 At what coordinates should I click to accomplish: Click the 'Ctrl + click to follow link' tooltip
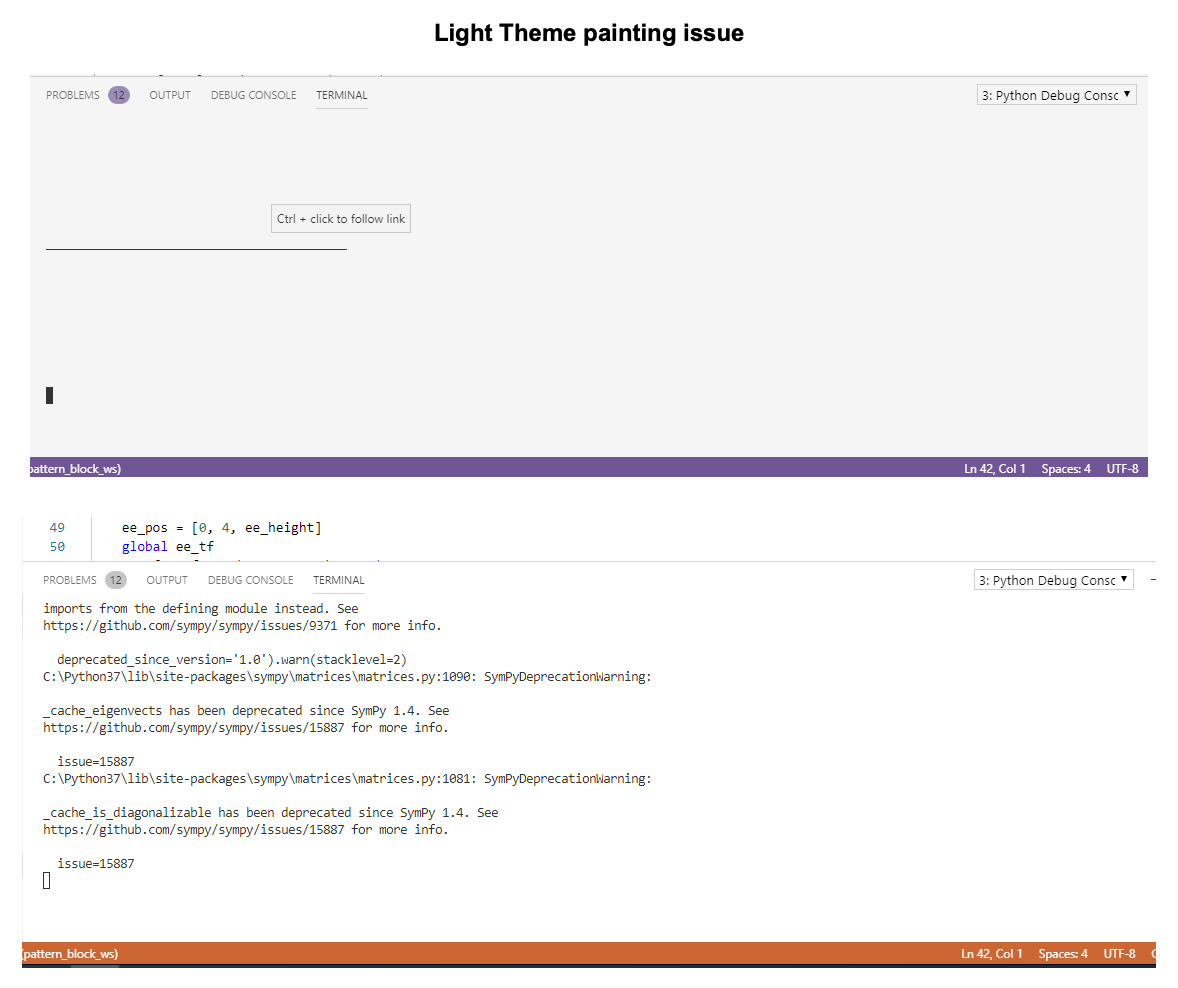tap(341, 219)
